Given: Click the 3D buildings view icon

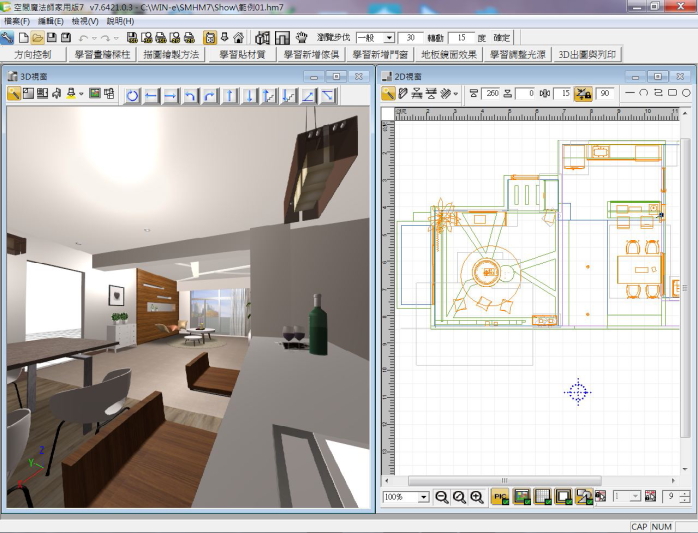Looking at the screenshot, I should pos(263,38).
